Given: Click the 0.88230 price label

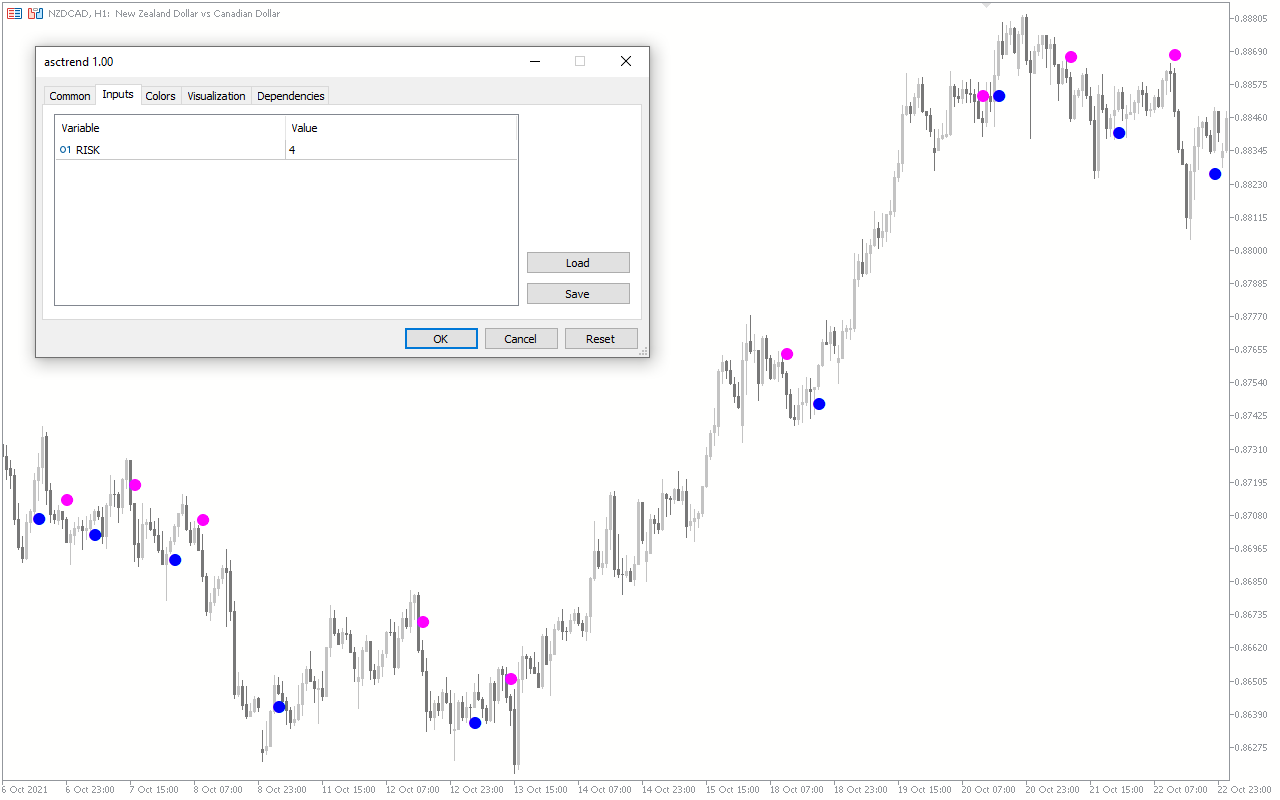Looking at the screenshot, I should pos(1253,184).
